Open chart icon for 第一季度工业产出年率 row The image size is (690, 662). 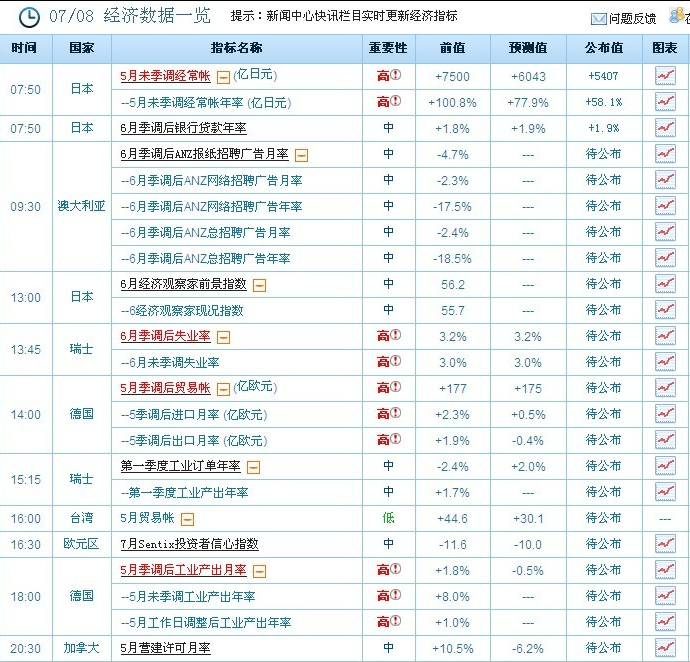pyautogui.click(x=665, y=491)
